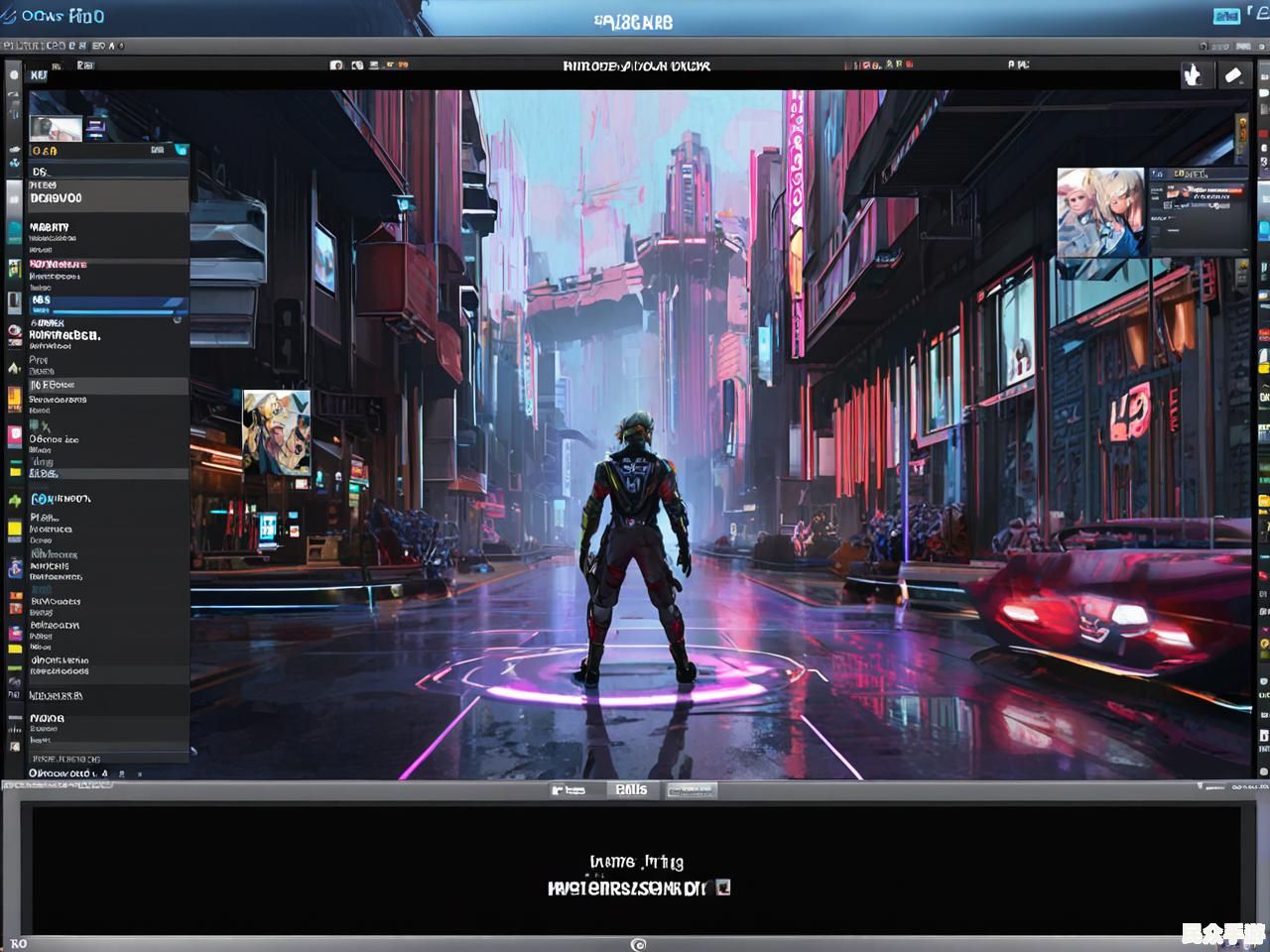Expand the NOIOG section near panel bottom
This screenshot has width=1270, height=952.
tap(47, 718)
